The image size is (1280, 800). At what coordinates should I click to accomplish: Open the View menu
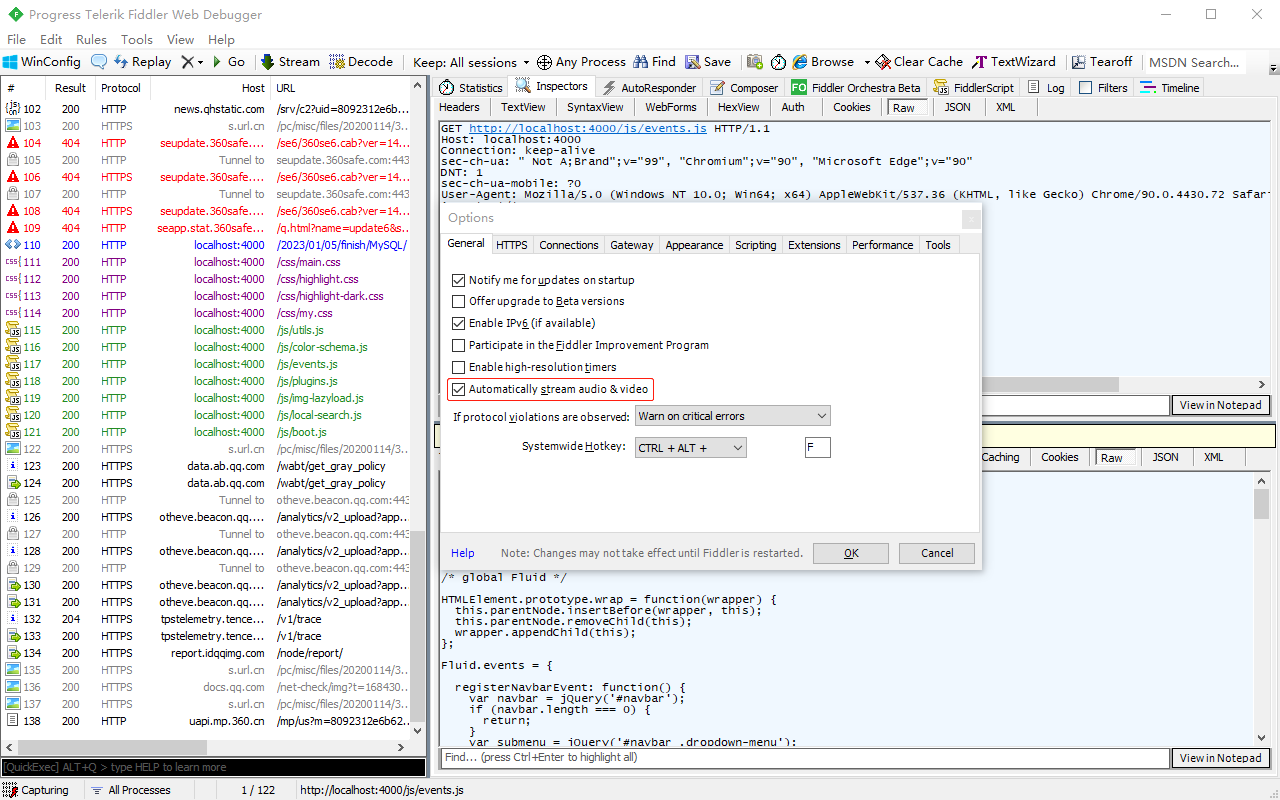(180, 40)
